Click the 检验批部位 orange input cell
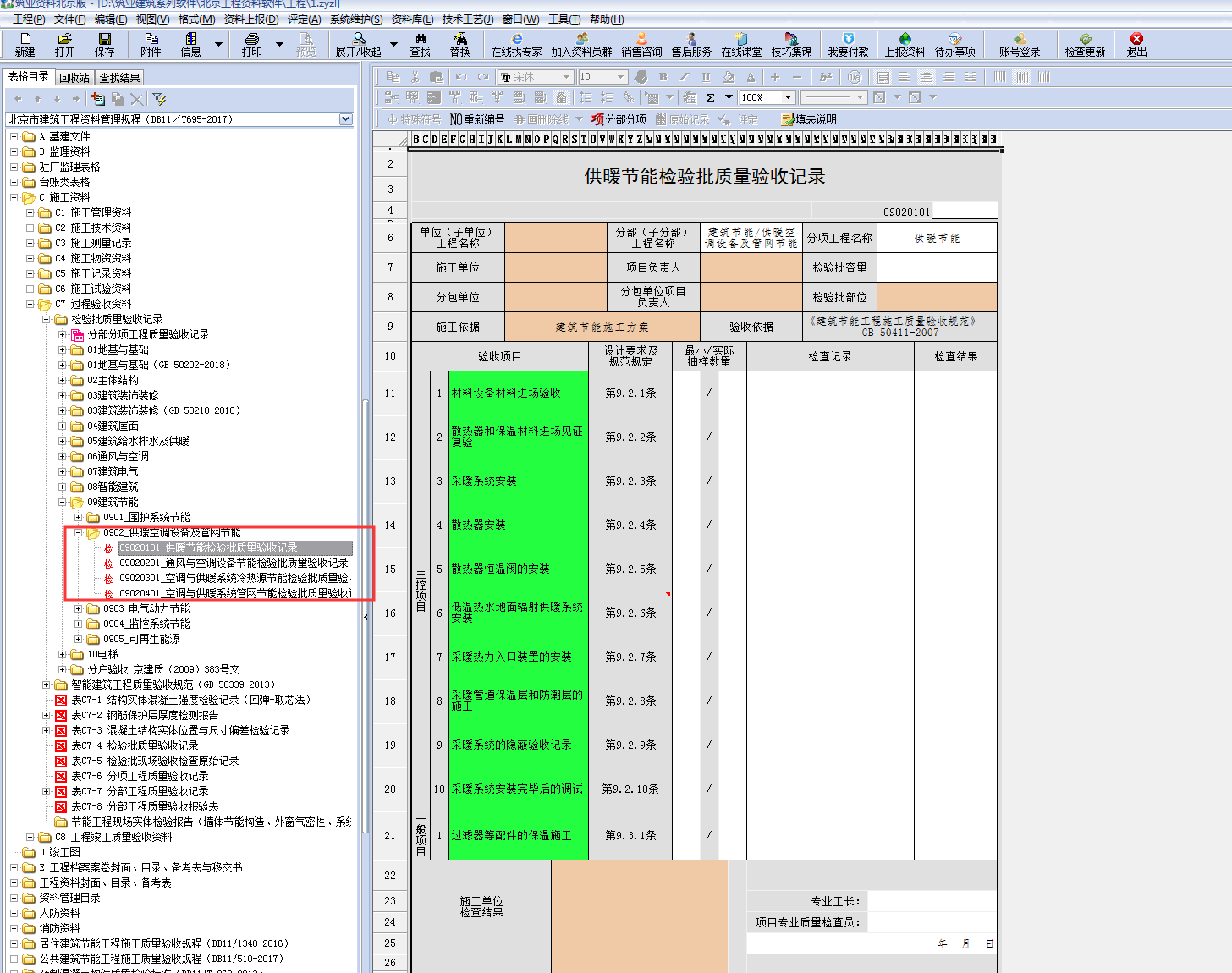Viewport: 1232px width, 973px height. point(938,297)
